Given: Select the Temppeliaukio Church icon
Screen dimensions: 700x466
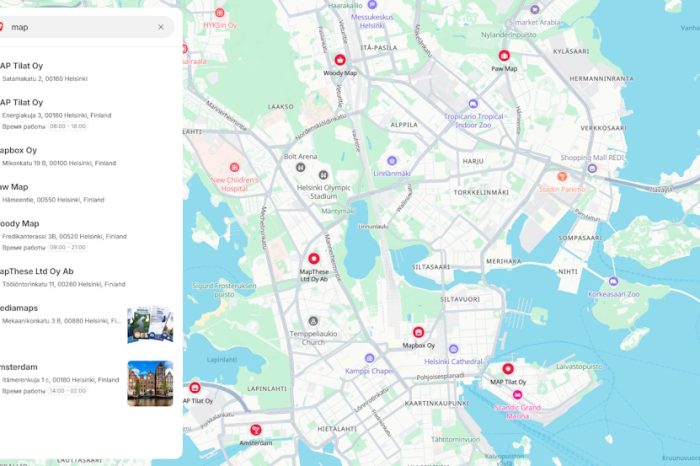Looking at the screenshot, I should (x=313, y=321).
